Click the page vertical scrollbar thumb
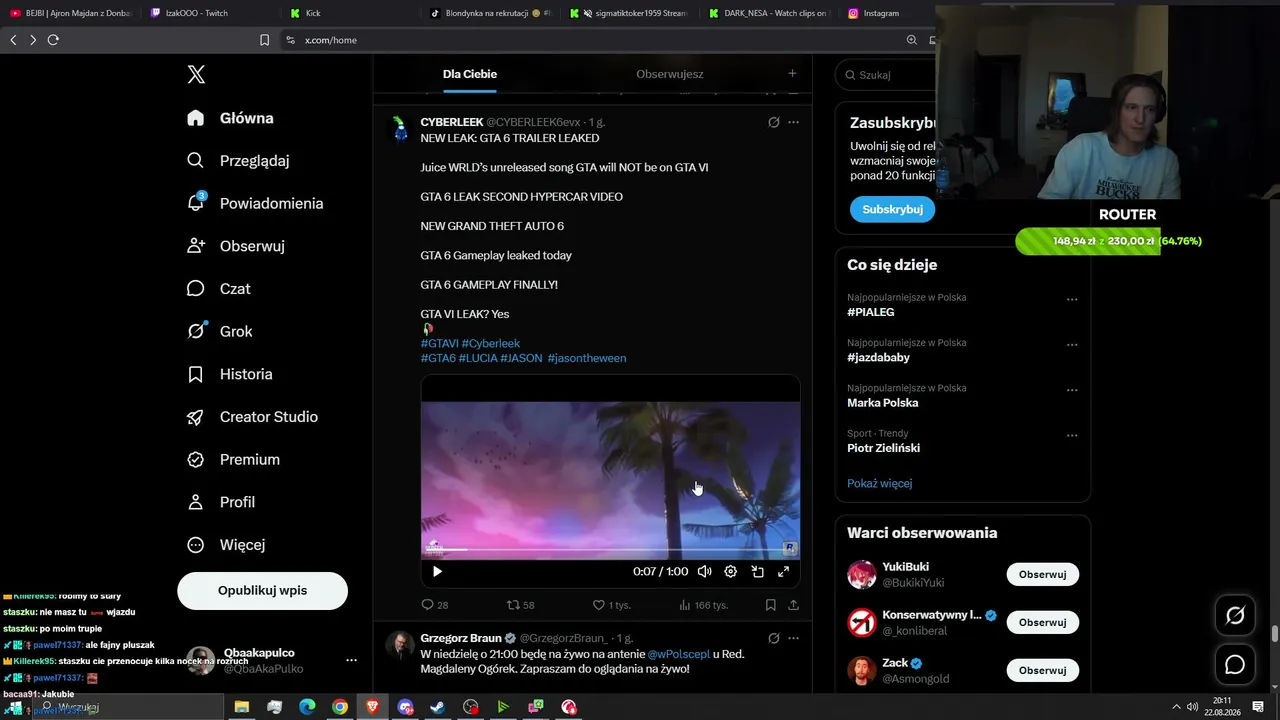1280x720 pixels. coord(1275,635)
